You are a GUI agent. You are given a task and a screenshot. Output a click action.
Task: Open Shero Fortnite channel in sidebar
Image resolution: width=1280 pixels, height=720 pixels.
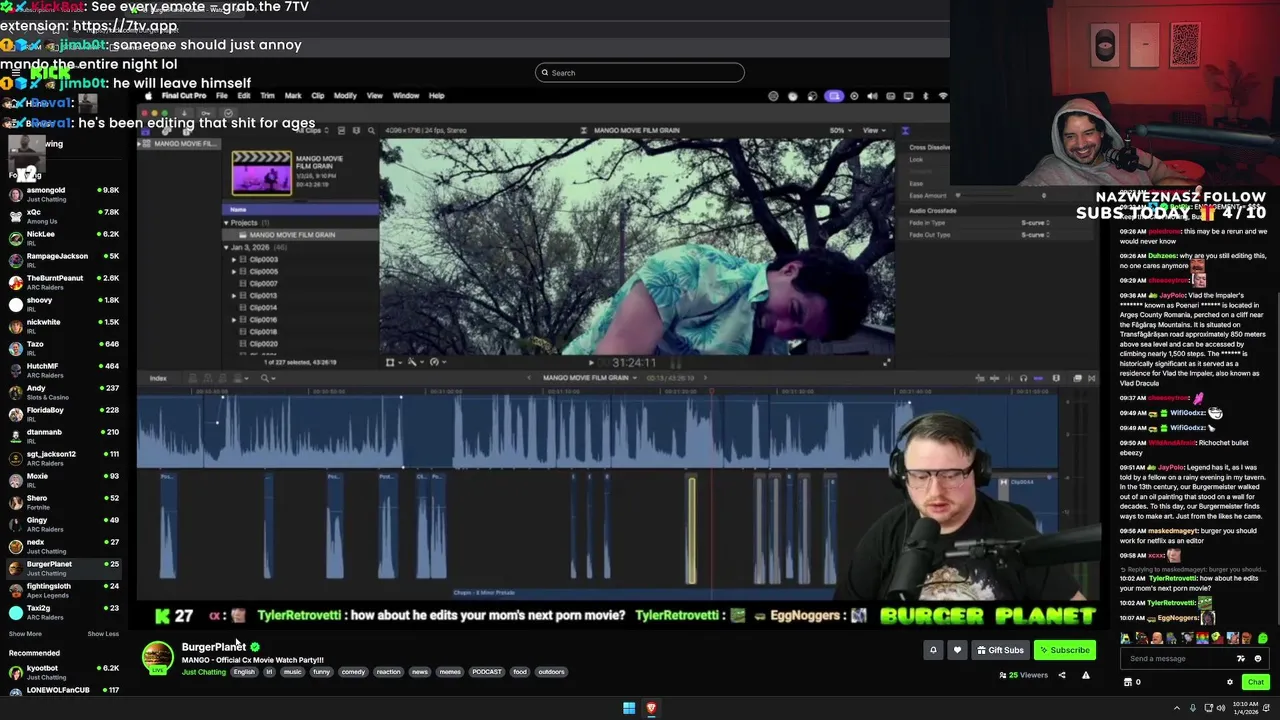point(64,502)
